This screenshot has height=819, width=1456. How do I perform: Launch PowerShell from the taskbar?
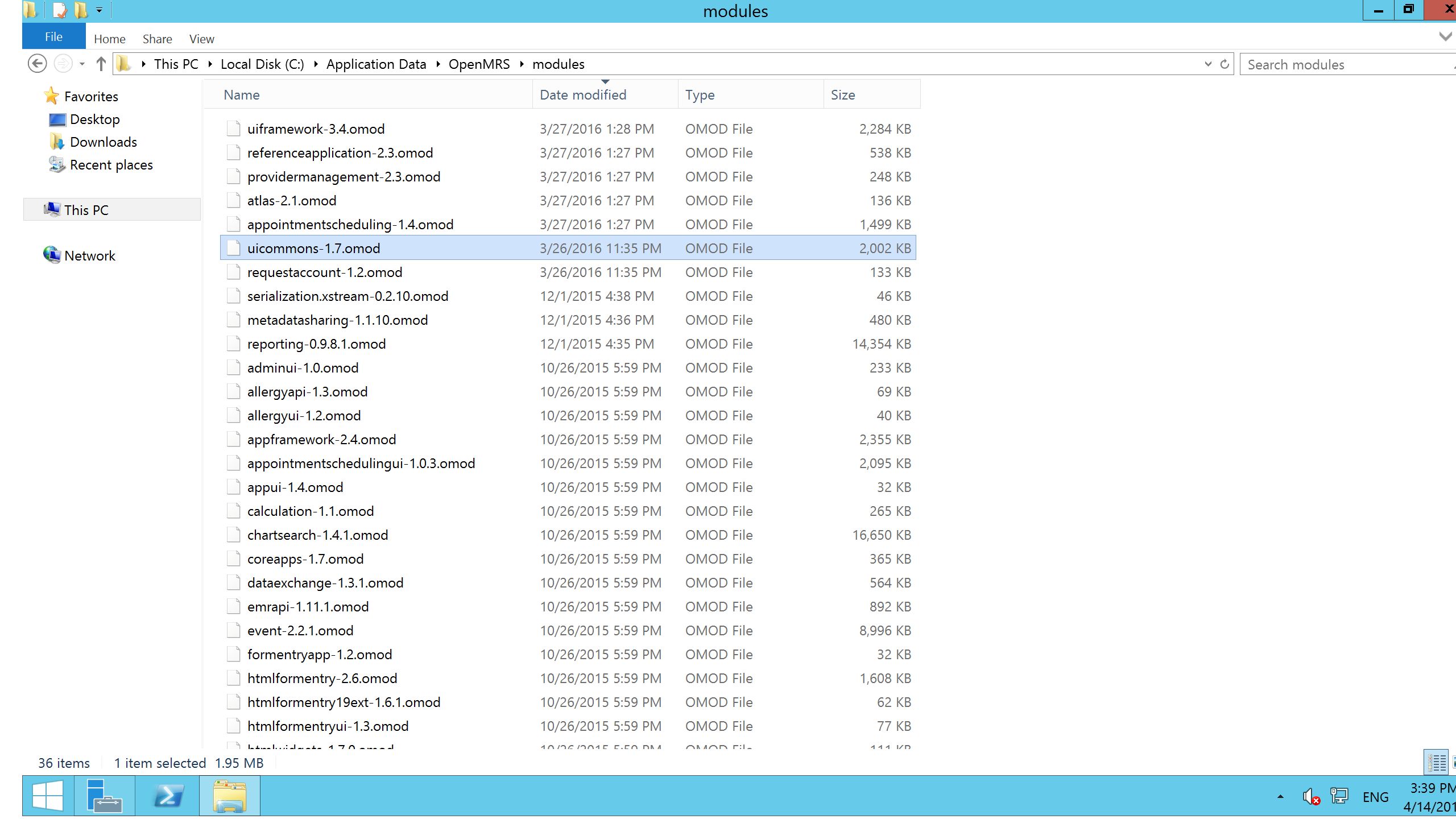pyautogui.click(x=168, y=796)
